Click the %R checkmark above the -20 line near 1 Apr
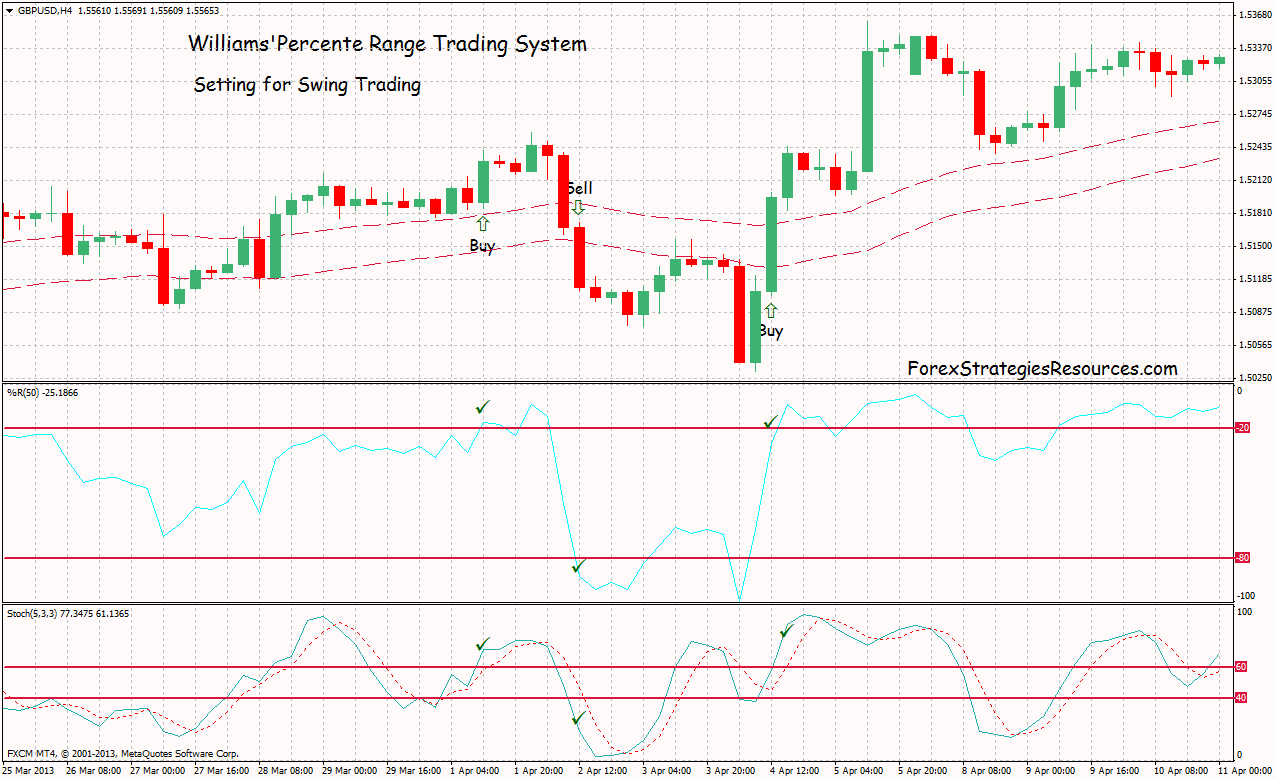 coord(484,406)
